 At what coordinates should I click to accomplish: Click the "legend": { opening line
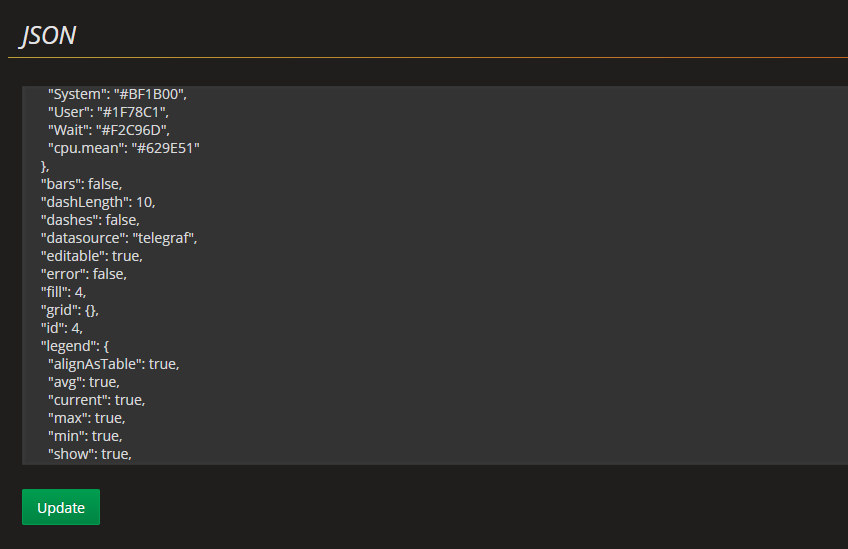(75, 346)
